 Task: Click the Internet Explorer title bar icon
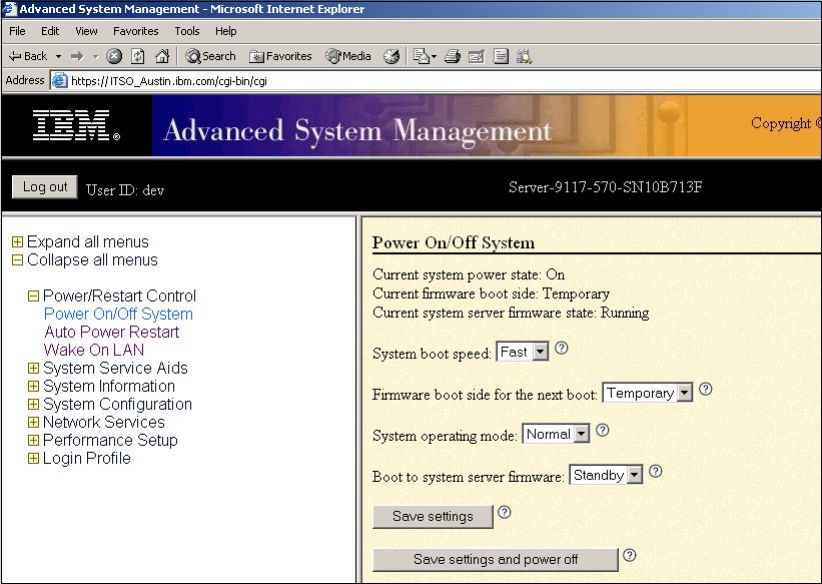[x=10, y=9]
